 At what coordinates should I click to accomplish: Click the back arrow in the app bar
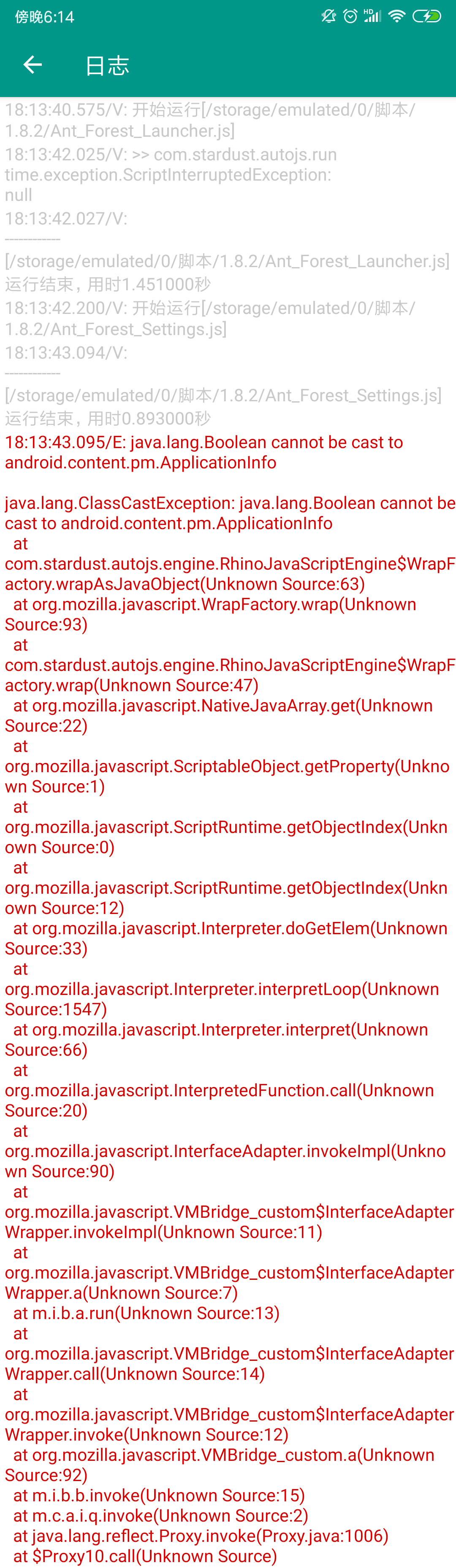pos(32,65)
